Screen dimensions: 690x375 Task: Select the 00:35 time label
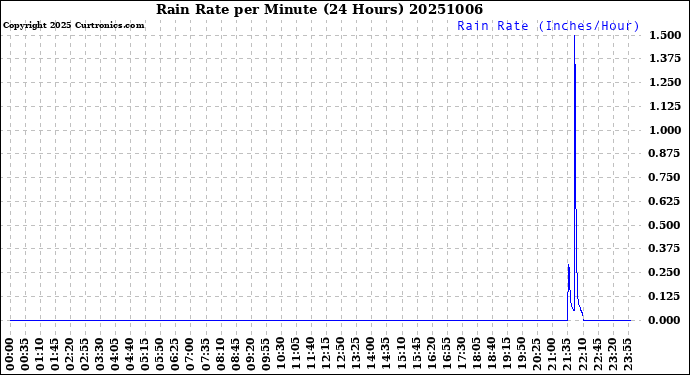(x=25, y=355)
